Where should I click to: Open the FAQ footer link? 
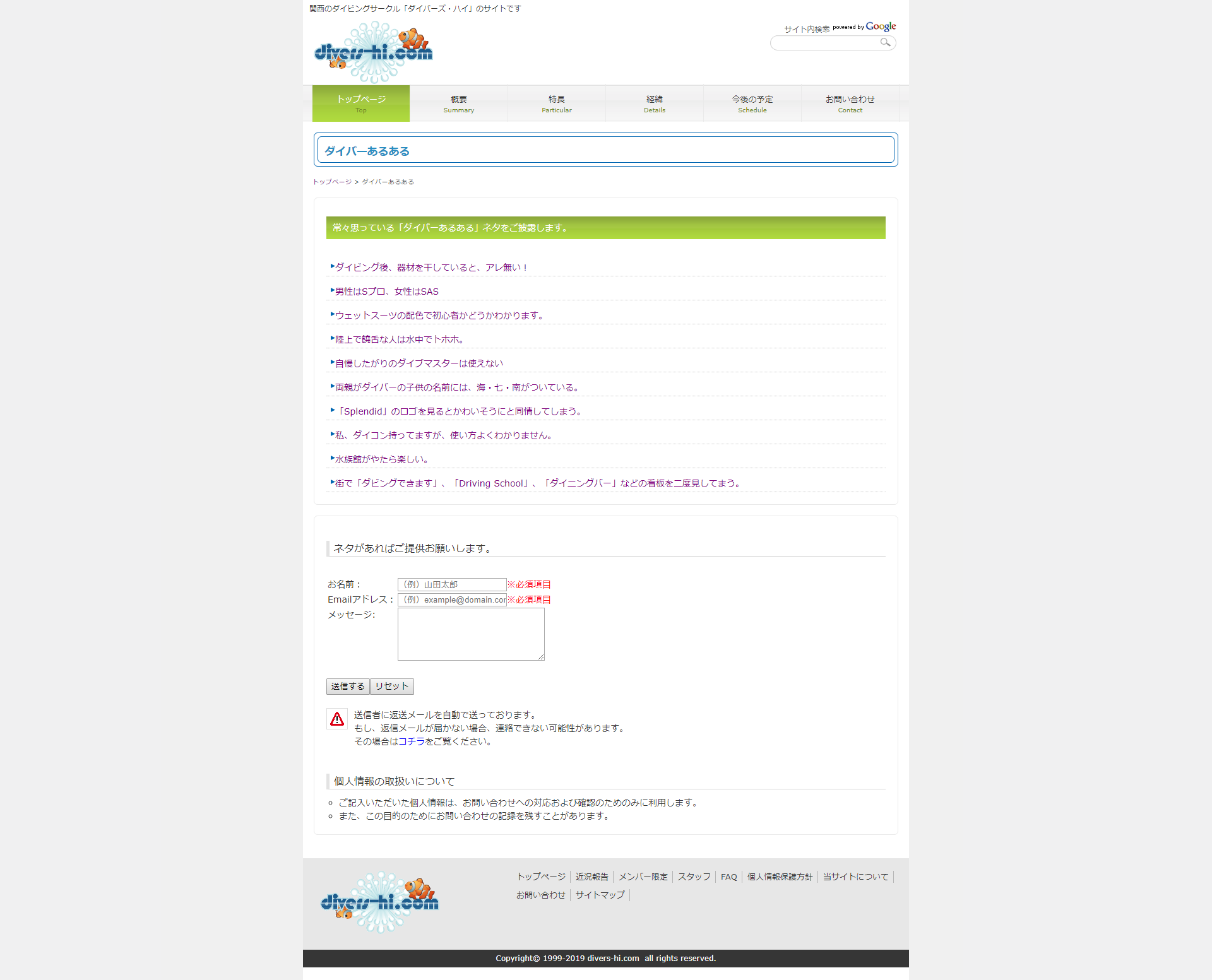click(x=728, y=877)
